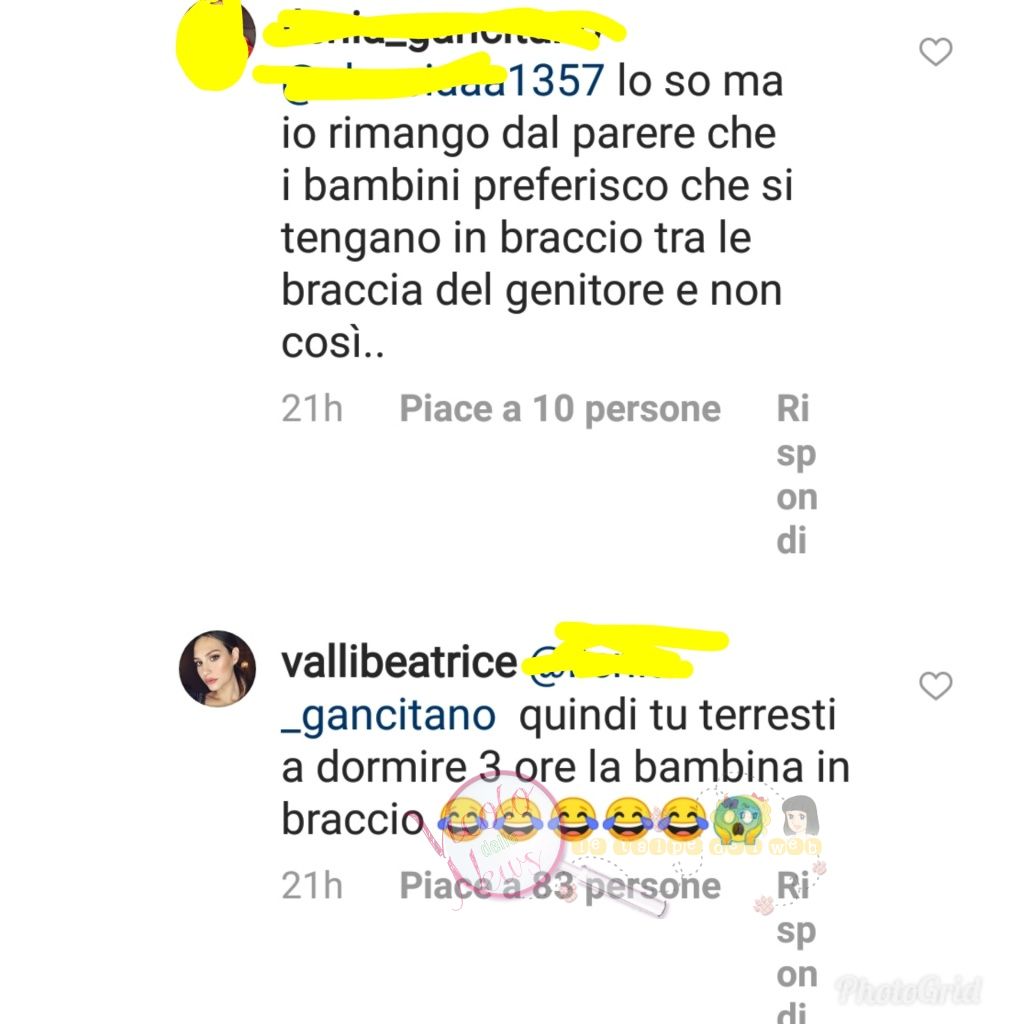The width and height of the screenshot is (1024, 1024).
Task: Like the first comment with the heart
Action: [x=935, y=52]
